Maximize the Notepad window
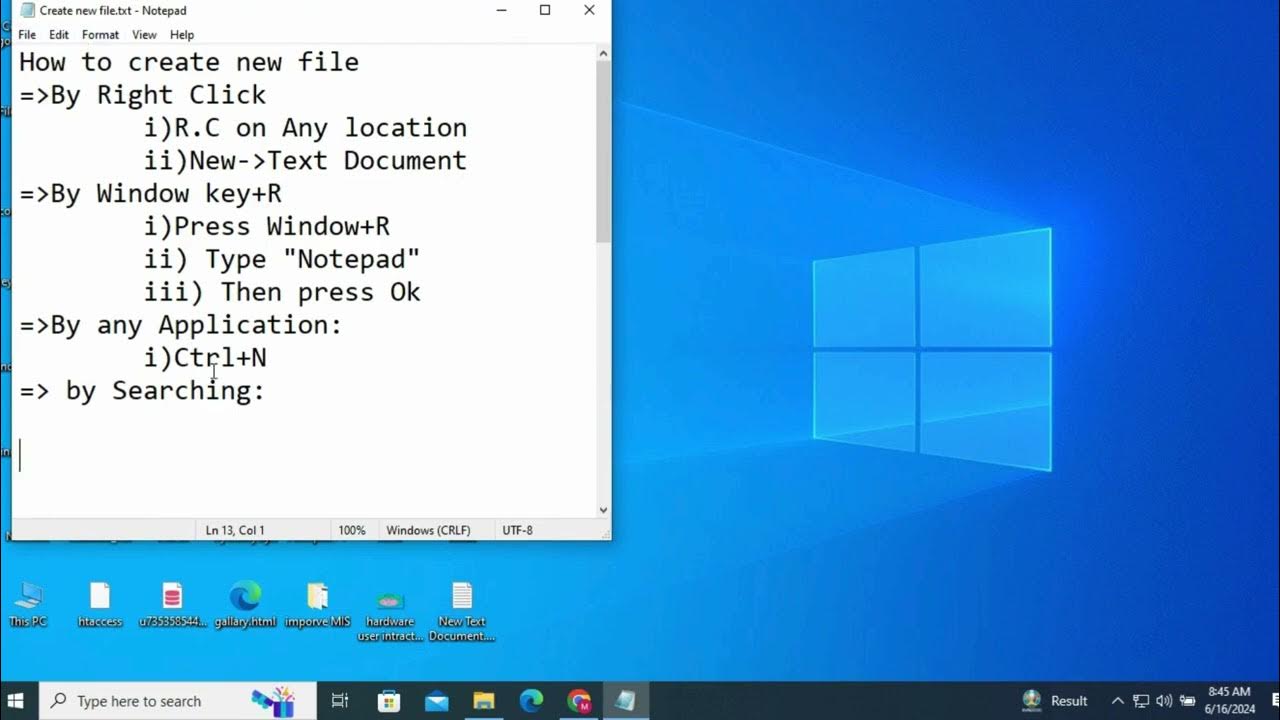Image resolution: width=1280 pixels, height=720 pixels. (x=545, y=10)
